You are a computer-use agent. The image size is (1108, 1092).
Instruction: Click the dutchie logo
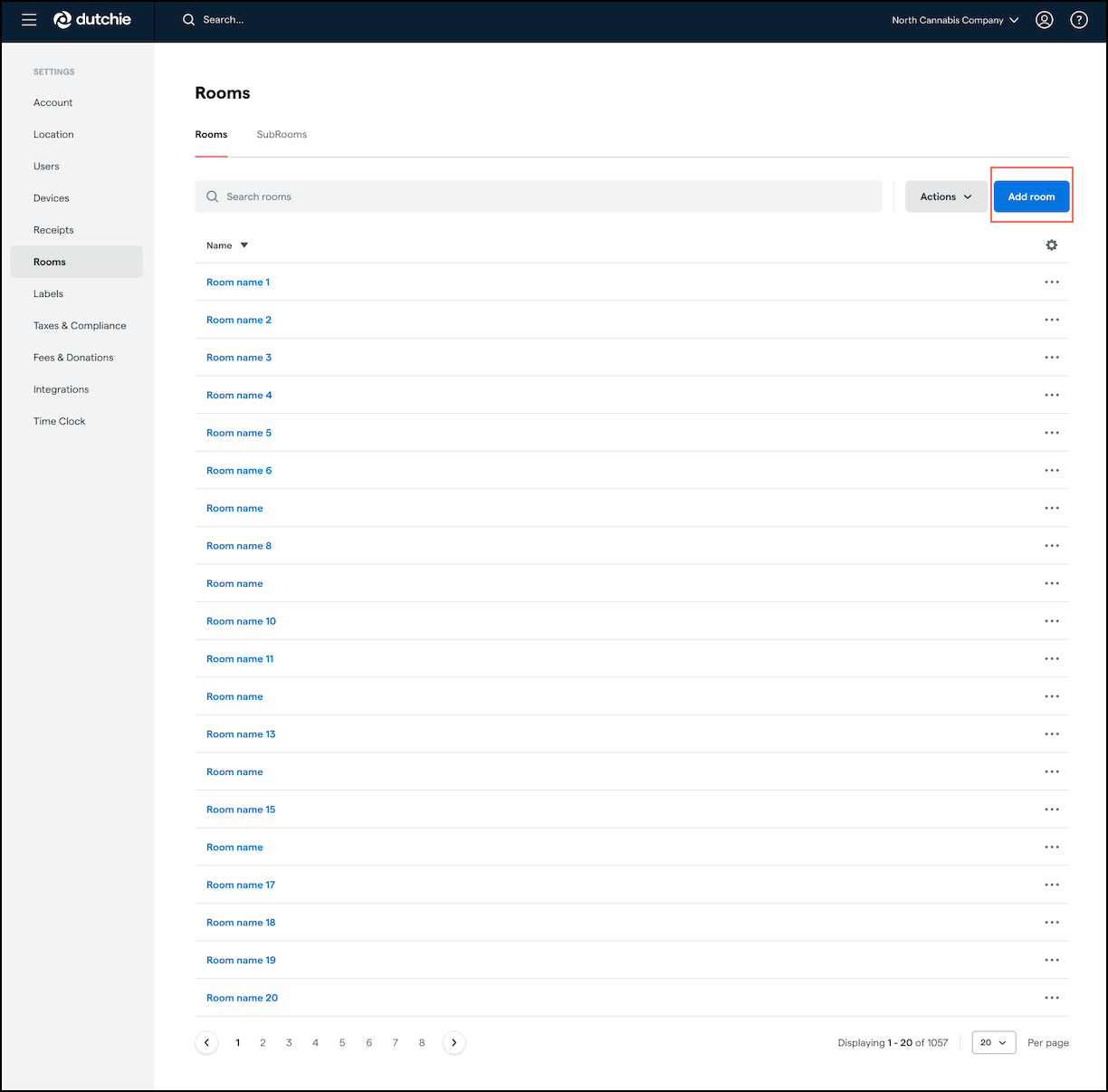point(92,20)
